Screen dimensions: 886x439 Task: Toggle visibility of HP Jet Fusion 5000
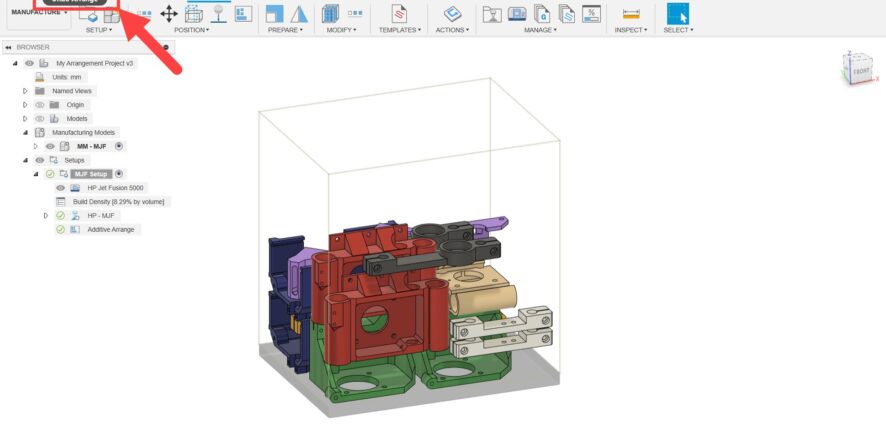(60, 188)
